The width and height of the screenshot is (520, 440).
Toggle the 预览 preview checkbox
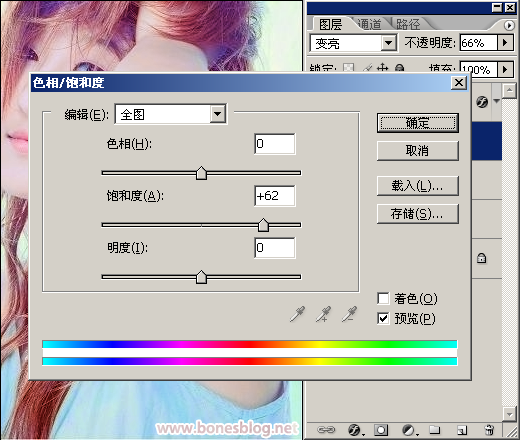tap(383, 318)
